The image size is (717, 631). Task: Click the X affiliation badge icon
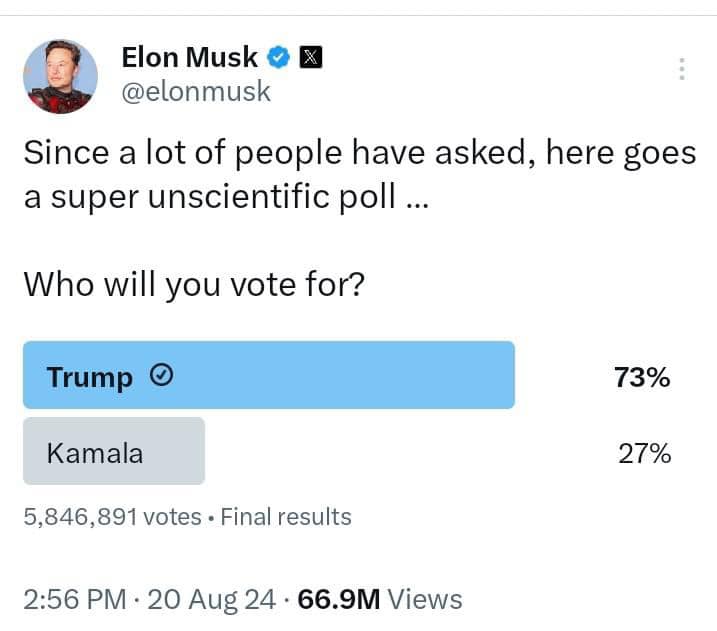310,58
